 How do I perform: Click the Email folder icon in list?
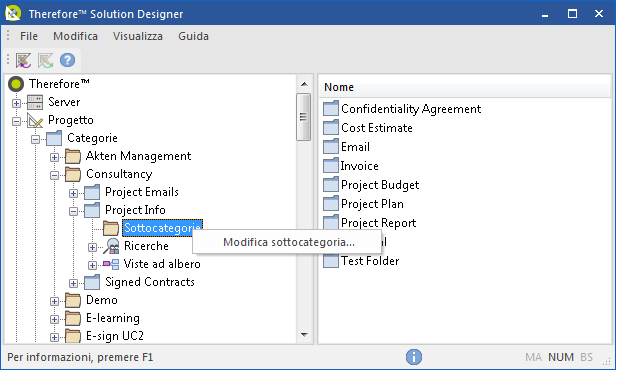pyautogui.click(x=331, y=146)
